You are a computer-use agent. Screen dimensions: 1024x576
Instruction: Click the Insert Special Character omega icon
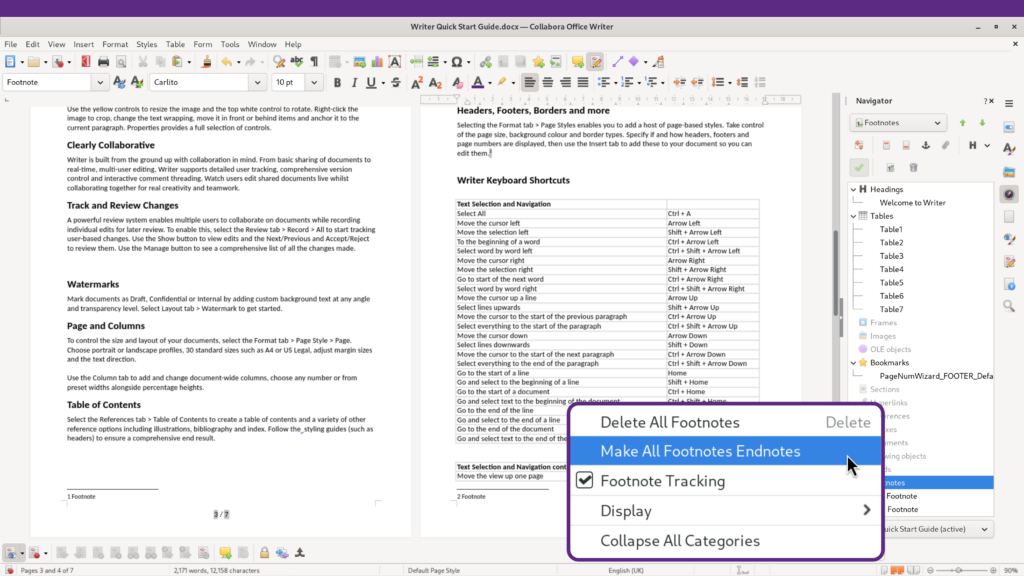pos(456,62)
